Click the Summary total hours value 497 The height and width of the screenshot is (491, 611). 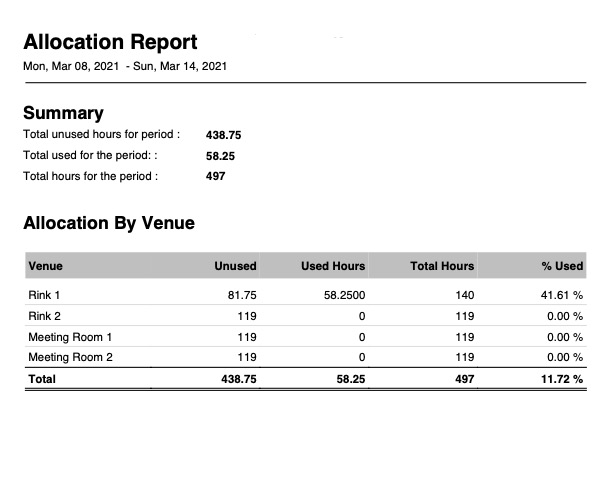[x=215, y=176]
